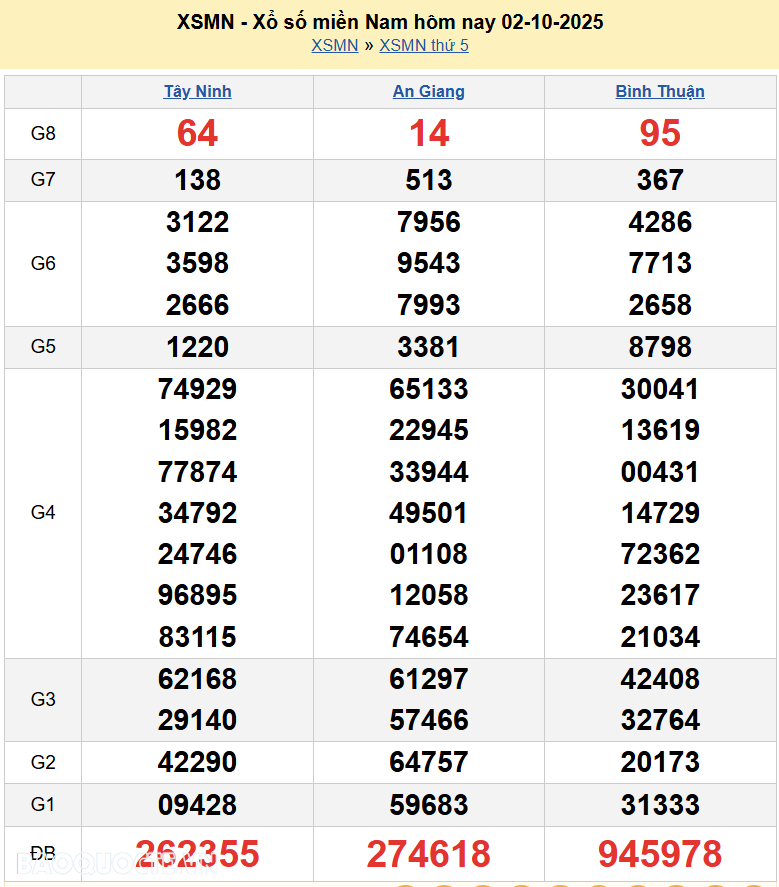This screenshot has height=887, width=779.
Task: Open the XSMN thứ 5 link
Action: (423, 45)
